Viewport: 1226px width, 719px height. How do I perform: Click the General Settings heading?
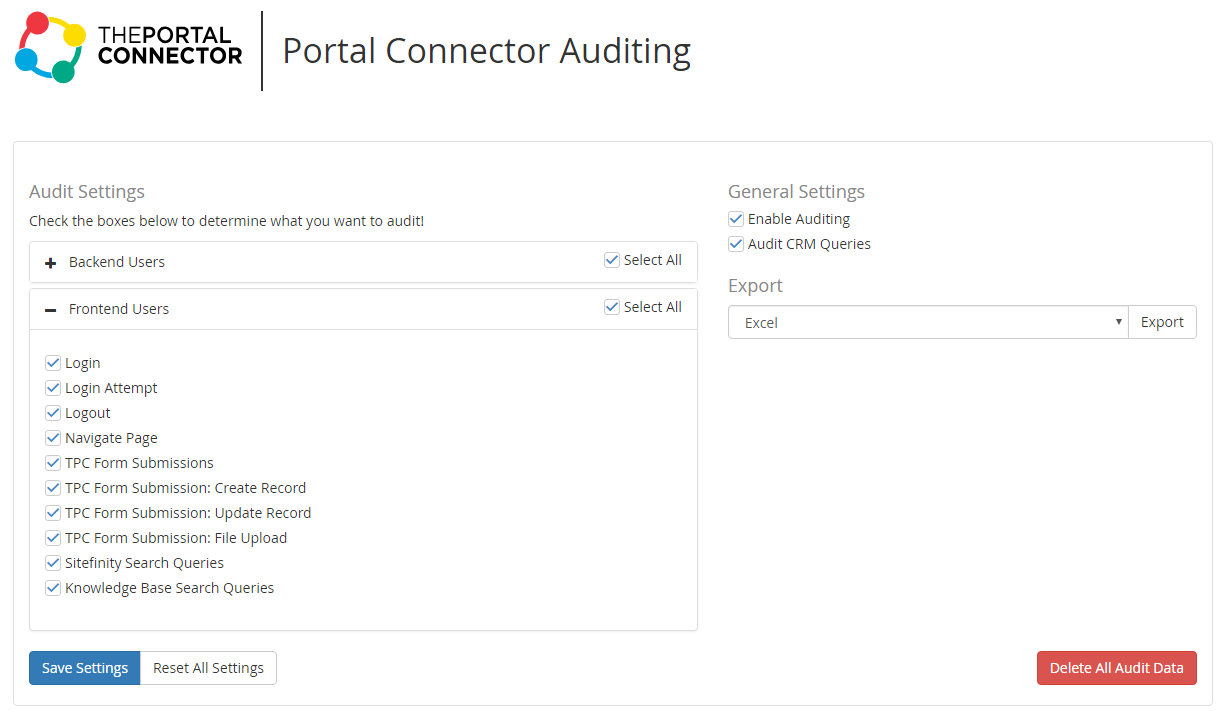click(x=796, y=191)
